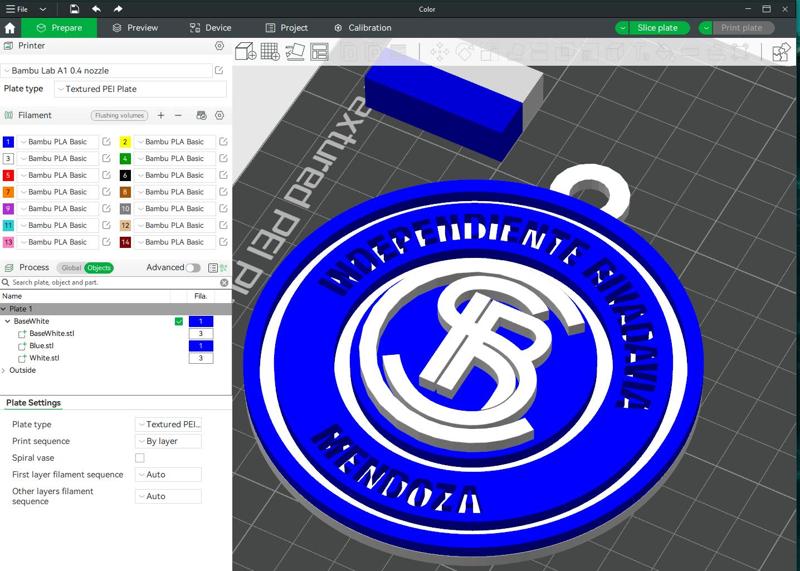Viewport: 800px width, 571px height.
Task: Edit filament 9 preset icon
Action: click(x=106, y=208)
